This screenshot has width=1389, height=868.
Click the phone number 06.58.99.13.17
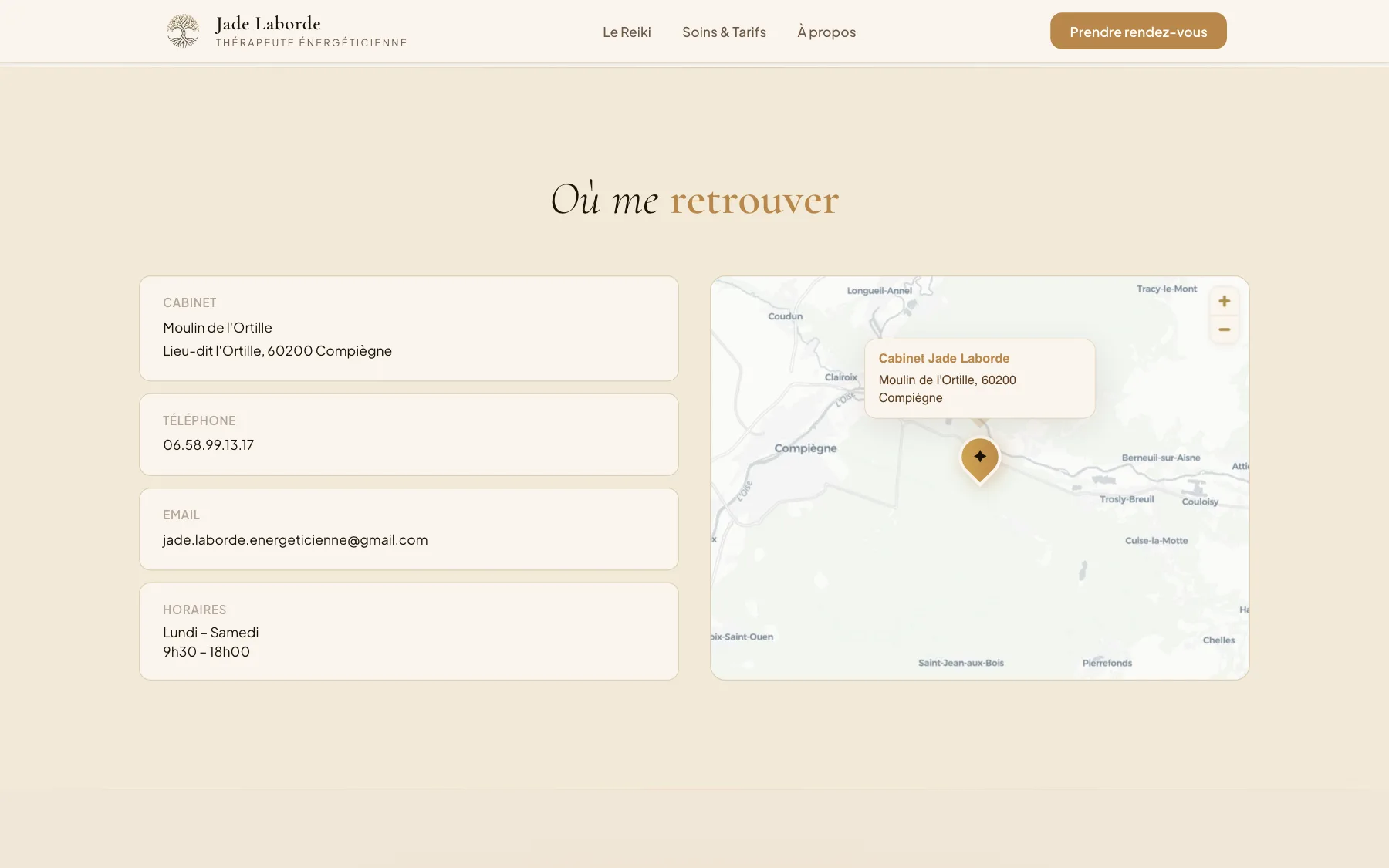(208, 444)
